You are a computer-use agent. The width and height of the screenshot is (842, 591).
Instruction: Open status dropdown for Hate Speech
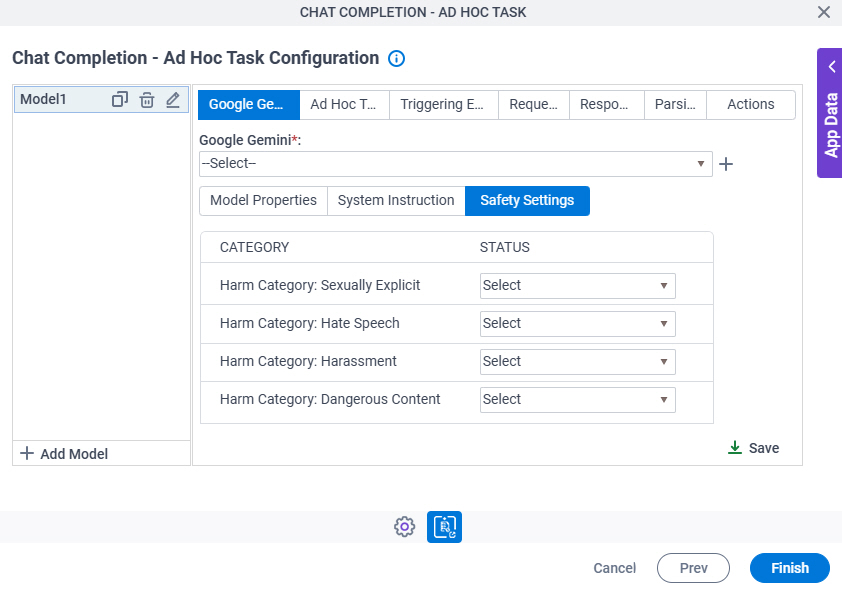577,324
